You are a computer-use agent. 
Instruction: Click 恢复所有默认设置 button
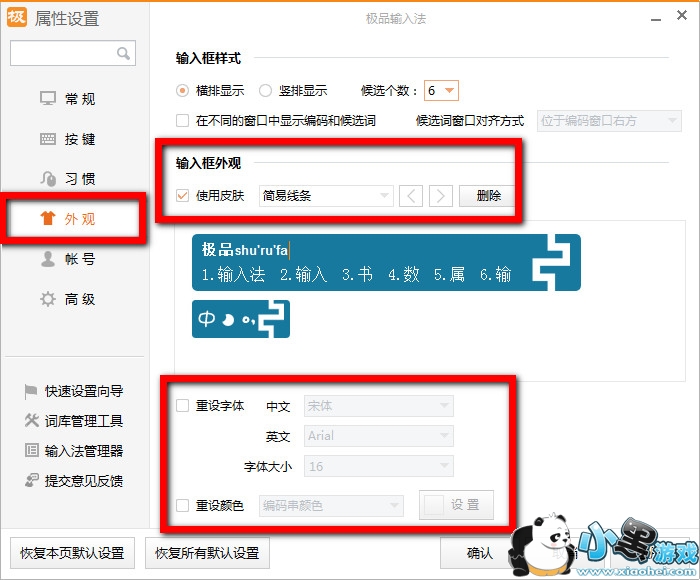coord(207,553)
